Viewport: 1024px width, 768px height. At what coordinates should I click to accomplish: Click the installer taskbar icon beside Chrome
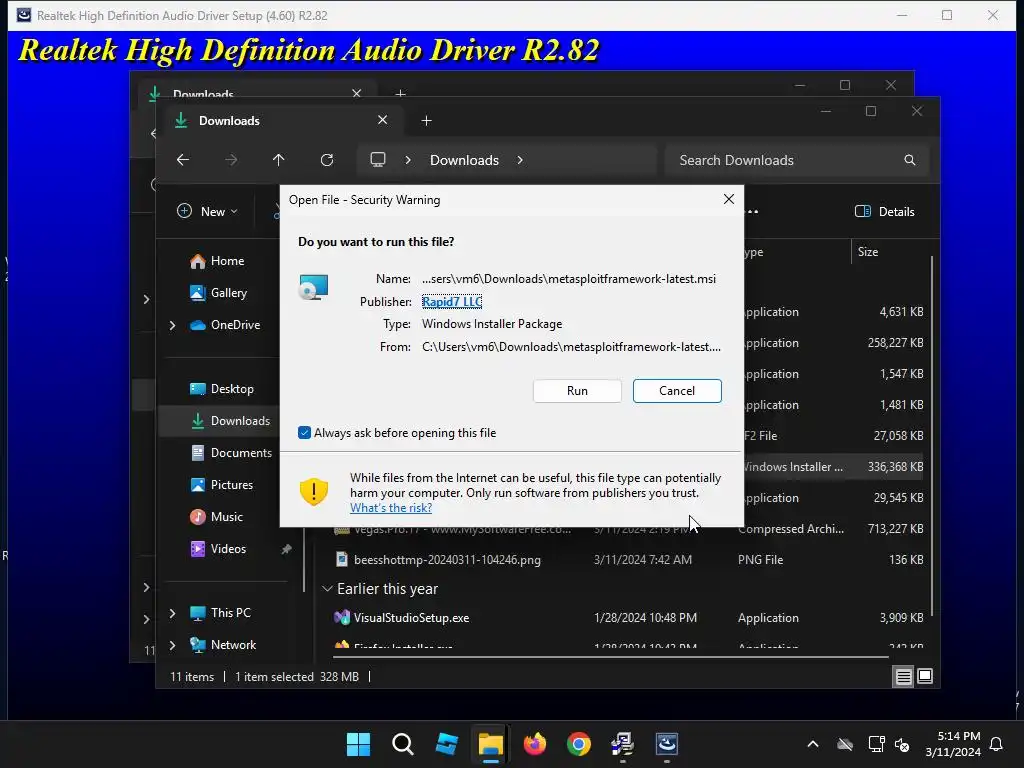tap(622, 744)
